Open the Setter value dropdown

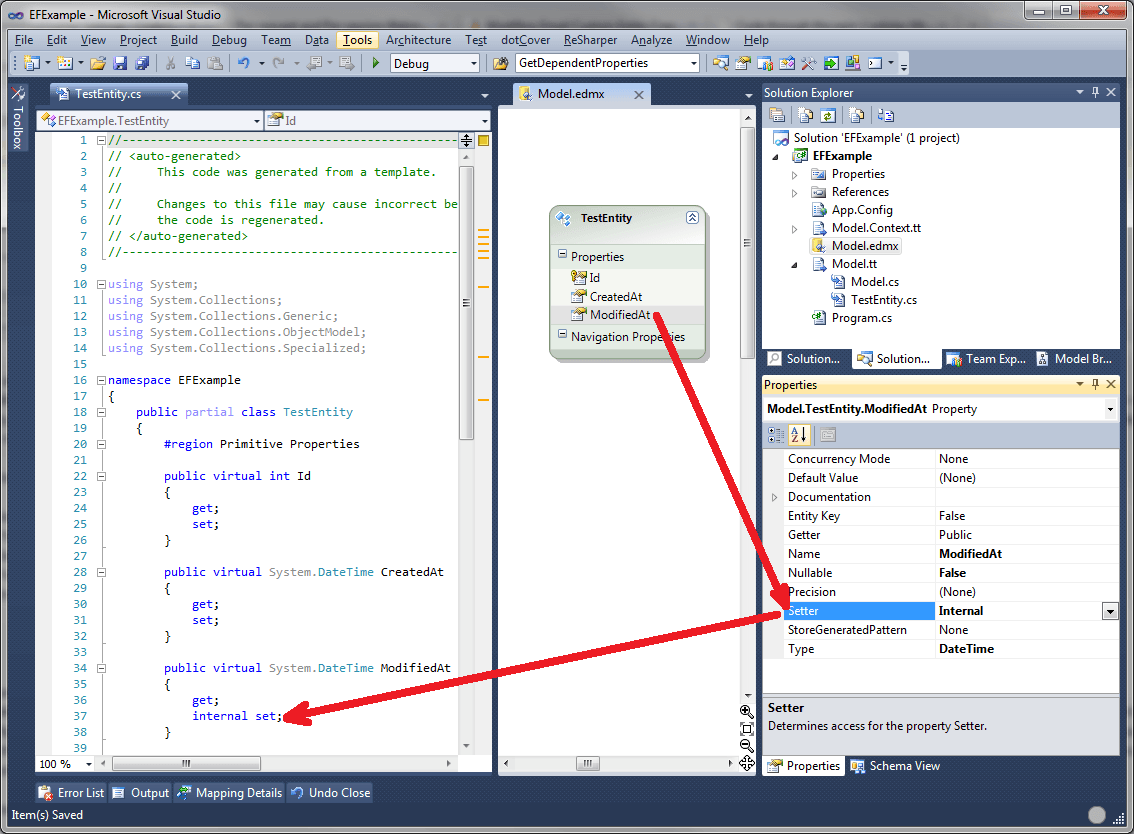pos(1109,611)
